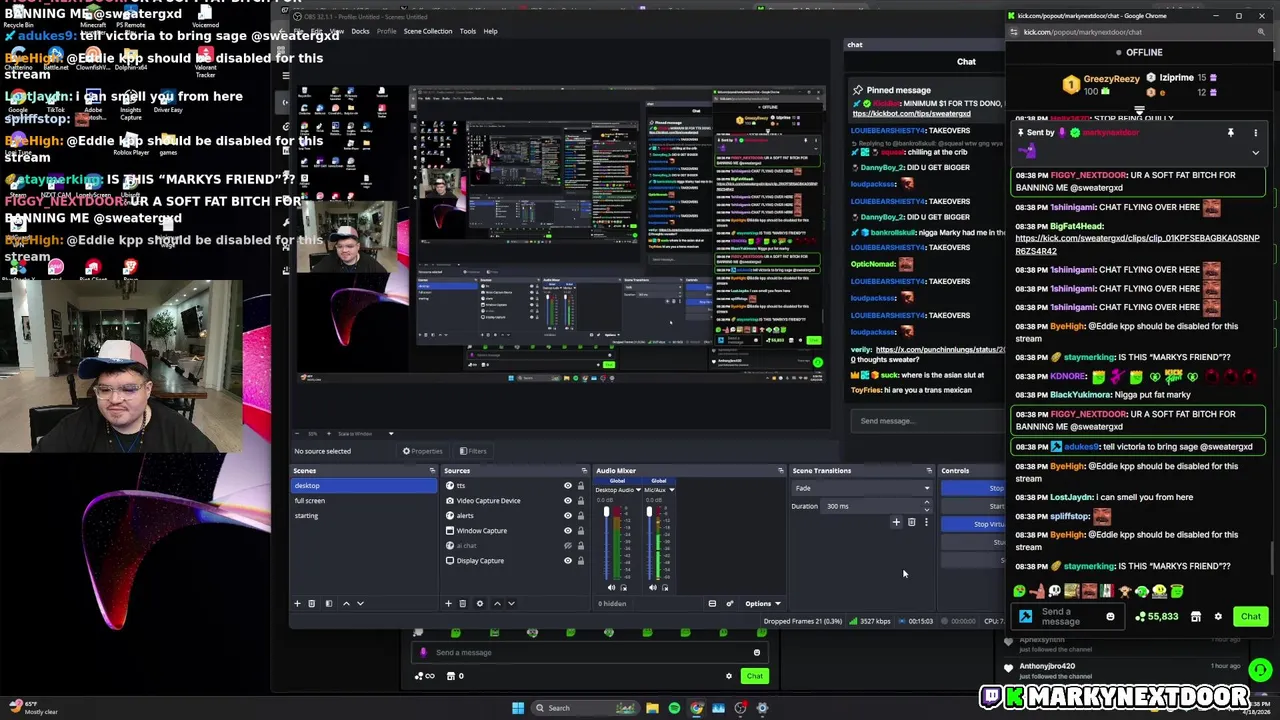Open emote picker in Kick message box
Image resolution: width=1280 pixels, height=720 pixels.
tap(1110, 617)
